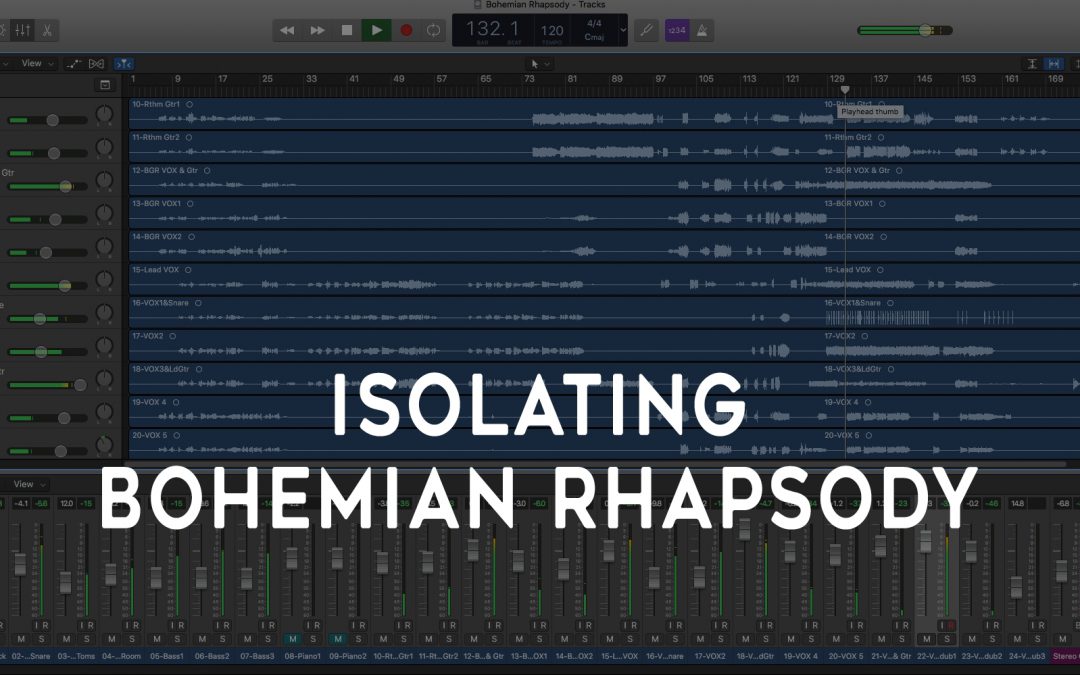The height and width of the screenshot is (675, 1080).
Task: Select the 23-V...dub2 channel name label
Action: (982, 656)
